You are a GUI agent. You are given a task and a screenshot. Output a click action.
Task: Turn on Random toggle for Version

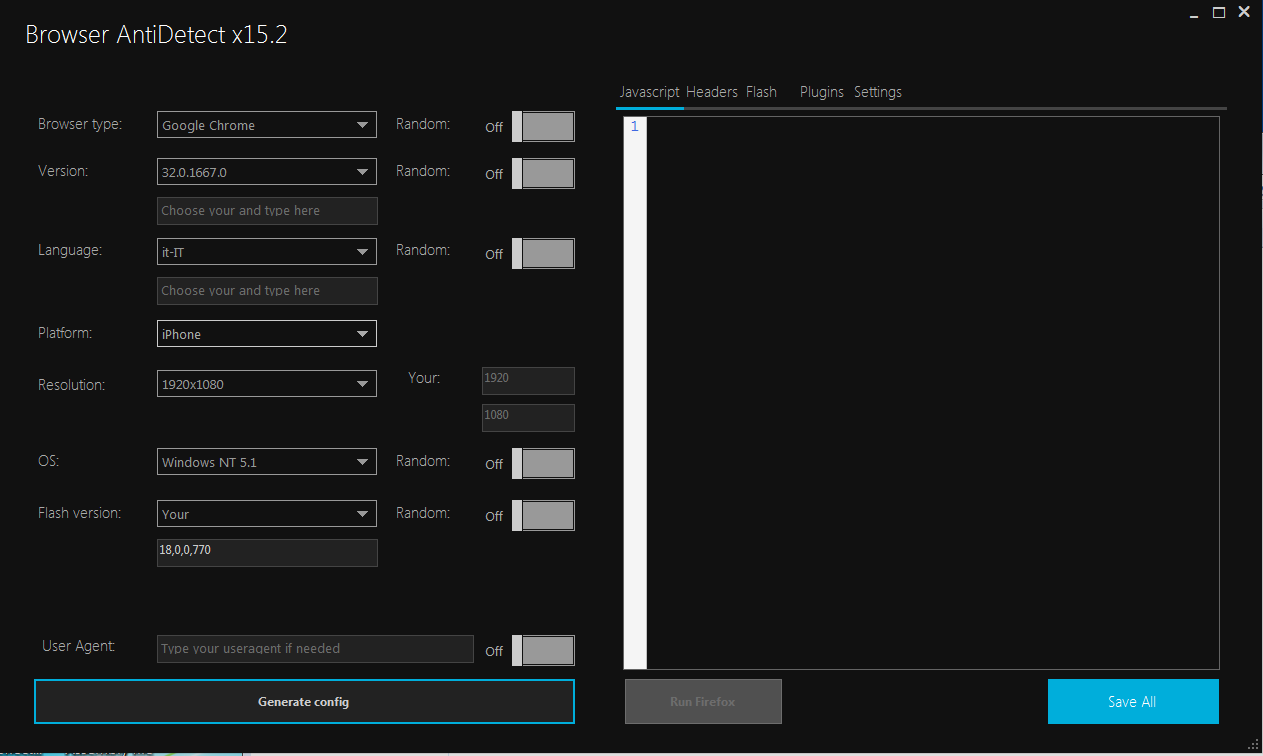[543, 173]
